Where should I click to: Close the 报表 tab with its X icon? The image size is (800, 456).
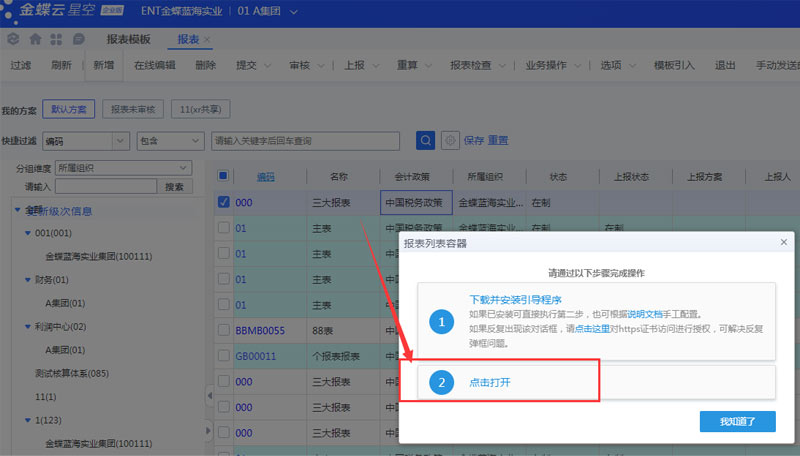207,39
